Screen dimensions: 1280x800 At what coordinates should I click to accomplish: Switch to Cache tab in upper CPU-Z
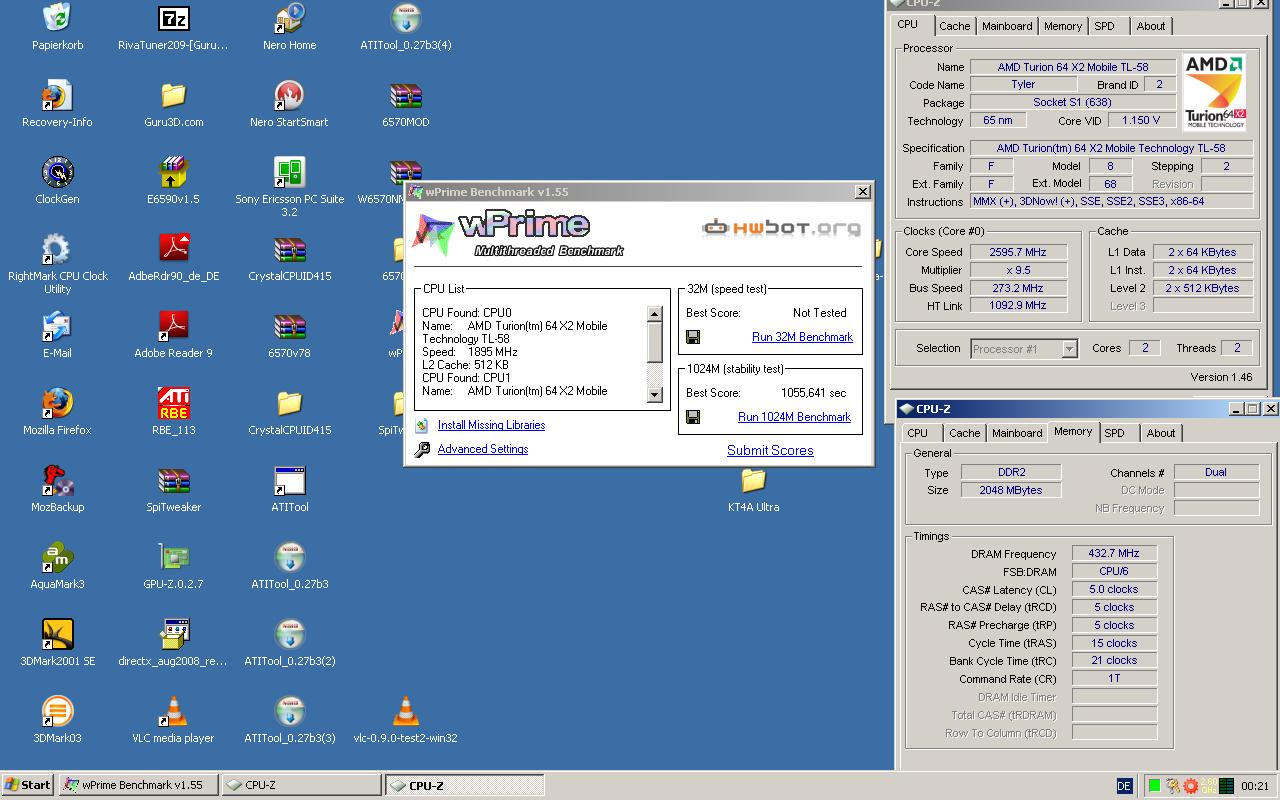click(954, 26)
